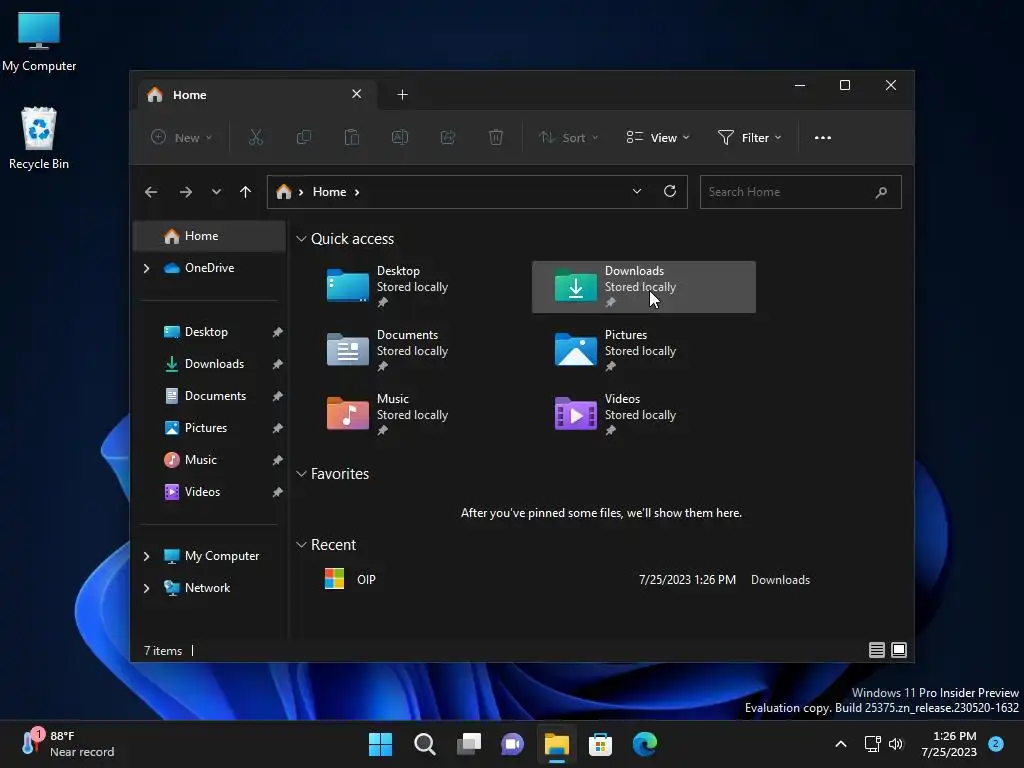
Task: Open the Sort dropdown menu
Action: pyautogui.click(x=568, y=138)
